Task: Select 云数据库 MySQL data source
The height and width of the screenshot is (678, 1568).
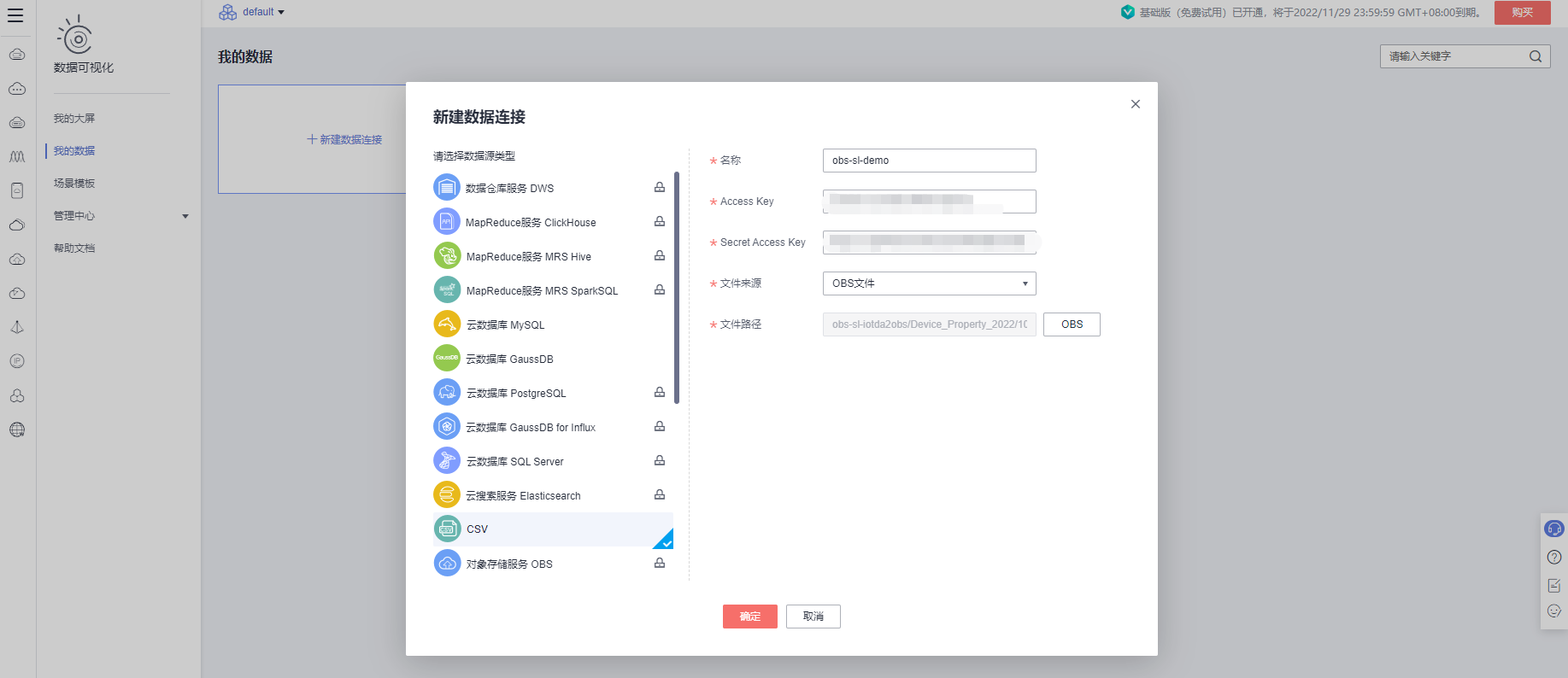Action: point(553,324)
